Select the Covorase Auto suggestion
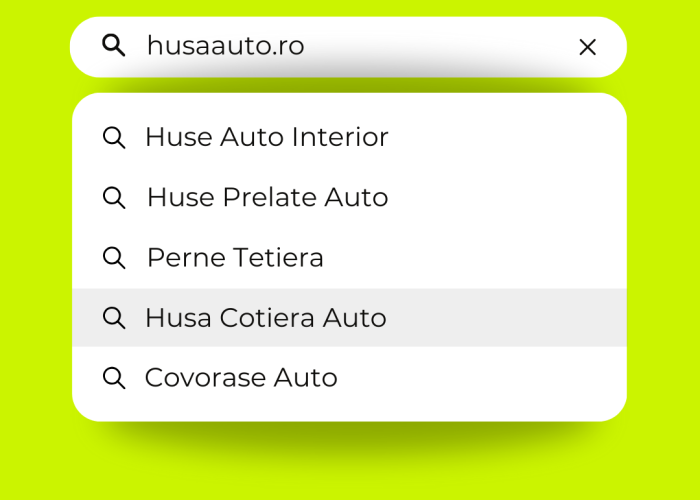This screenshot has width=700, height=500. pyautogui.click(x=241, y=378)
